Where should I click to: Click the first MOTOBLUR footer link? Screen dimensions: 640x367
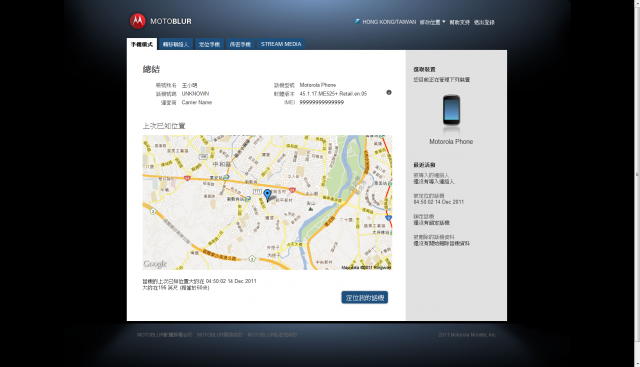(164, 335)
